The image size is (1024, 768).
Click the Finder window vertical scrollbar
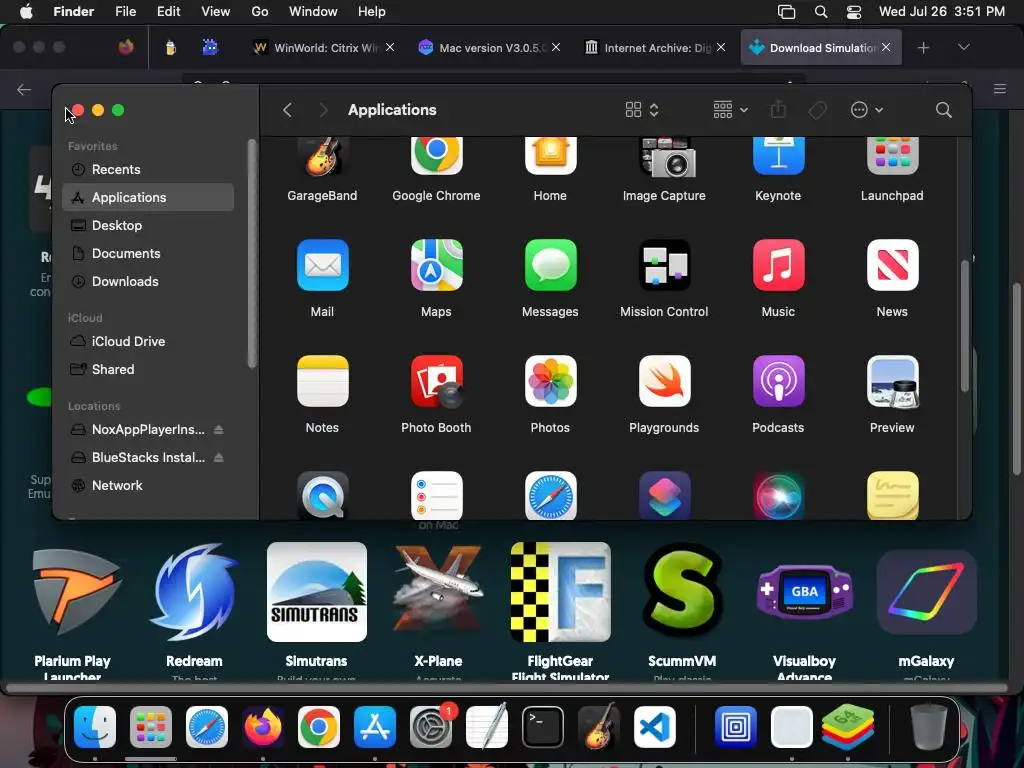click(x=965, y=327)
